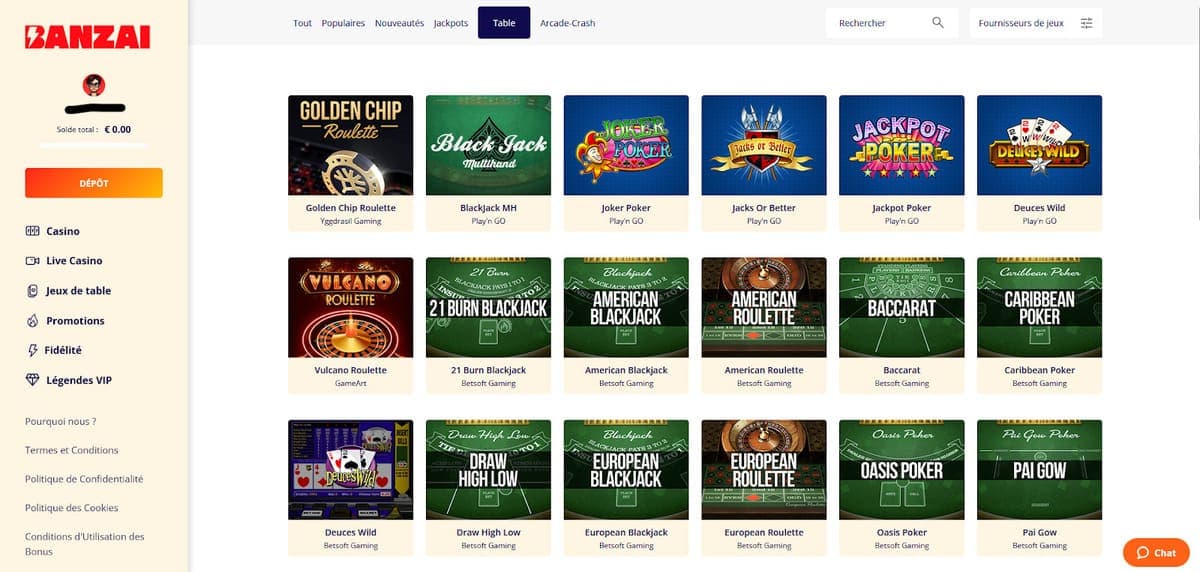
Task: Switch to the Tout tab
Action: pyautogui.click(x=303, y=23)
